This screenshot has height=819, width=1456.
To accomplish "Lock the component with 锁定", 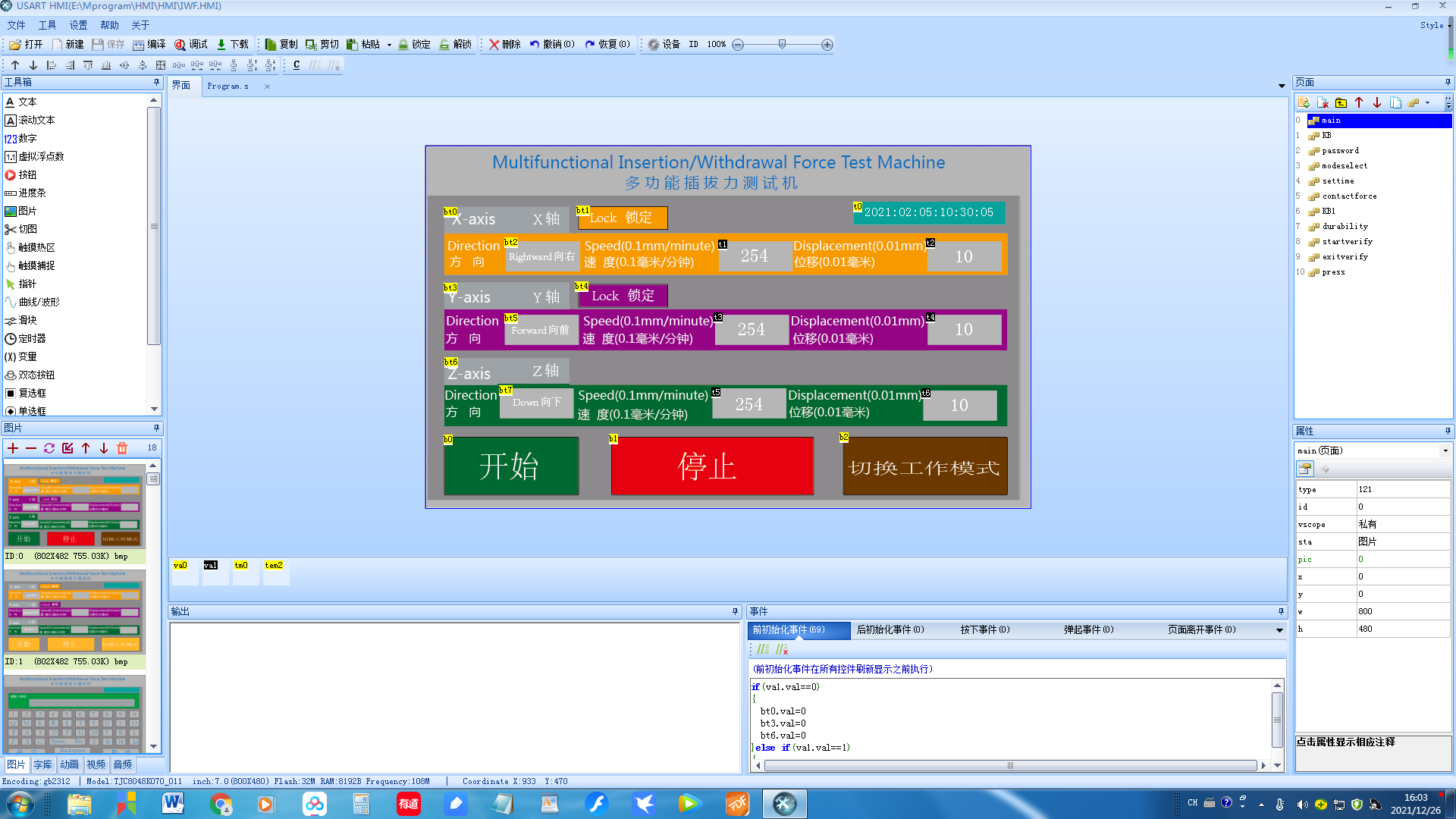I will 414,45.
